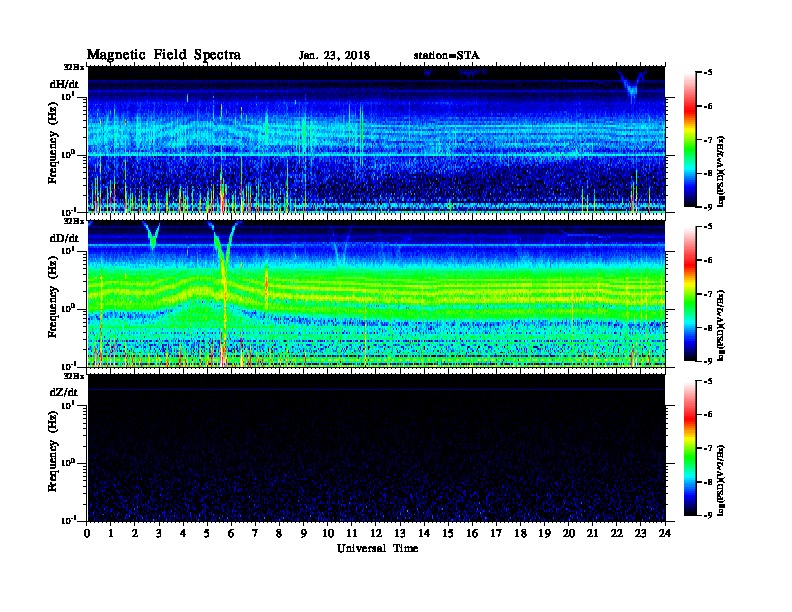792x612 pixels.
Task: Click the dZ/dt panel label
Action: point(64,392)
